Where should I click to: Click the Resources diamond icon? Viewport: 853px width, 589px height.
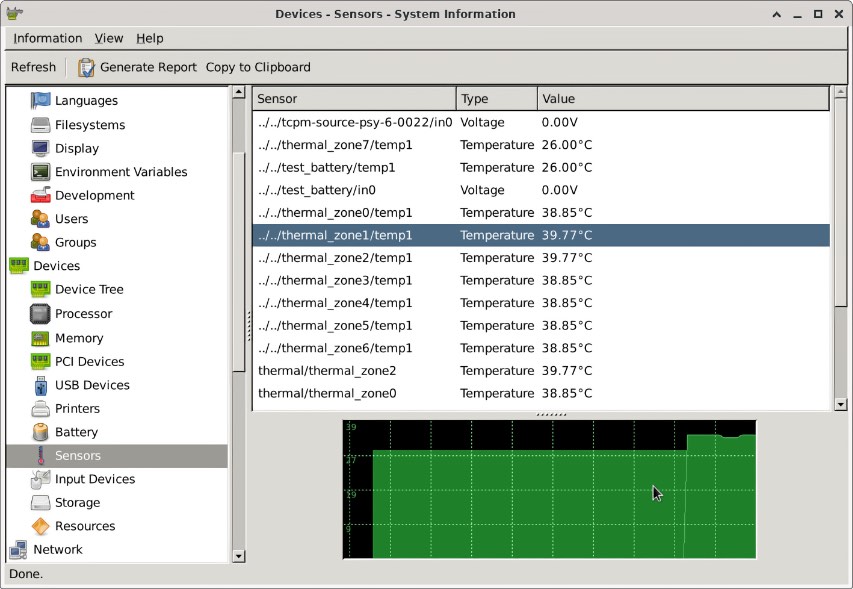pyautogui.click(x=40, y=526)
